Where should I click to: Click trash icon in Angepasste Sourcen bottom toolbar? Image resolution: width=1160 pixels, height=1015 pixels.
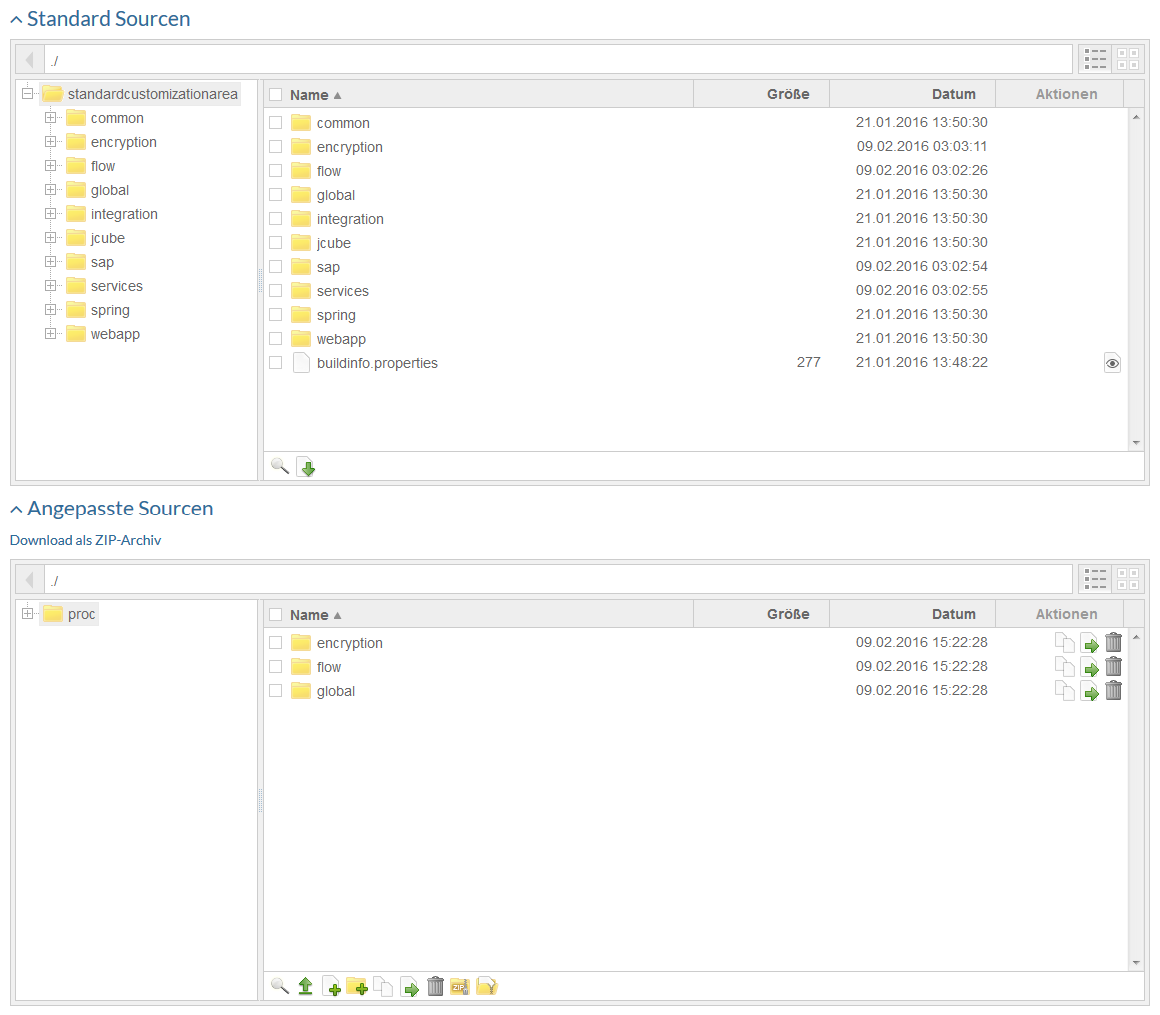[436, 986]
